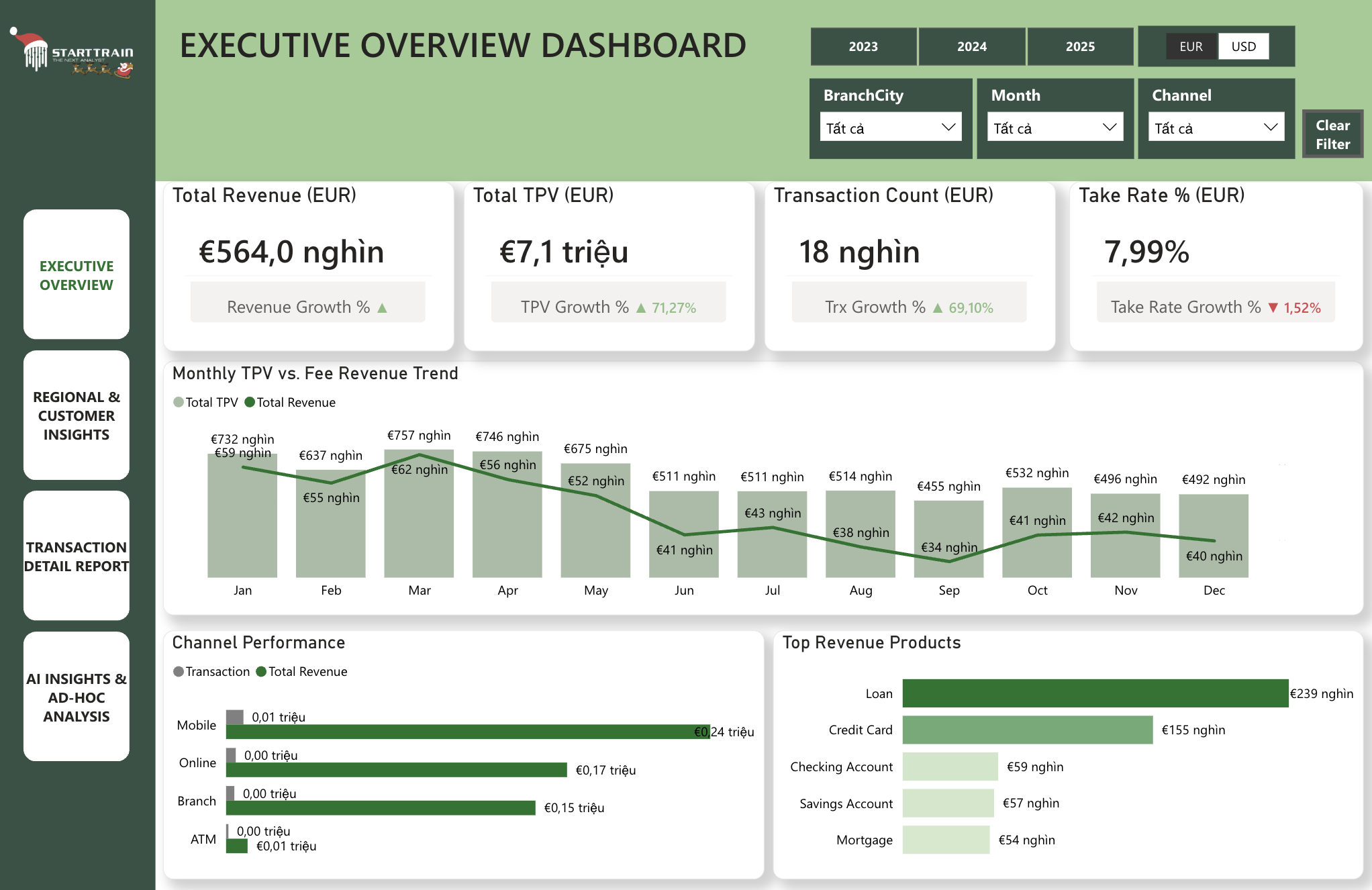Select the Loan bar in Top Revenue Products
This screenshot has width=1372, height=890.
[1094, 693]
